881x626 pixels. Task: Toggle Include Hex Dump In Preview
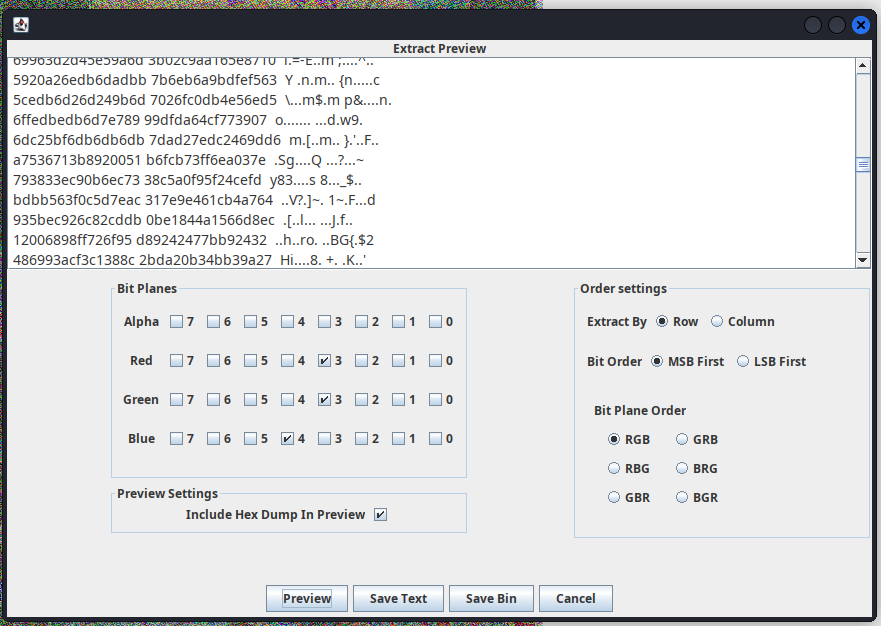380,515
